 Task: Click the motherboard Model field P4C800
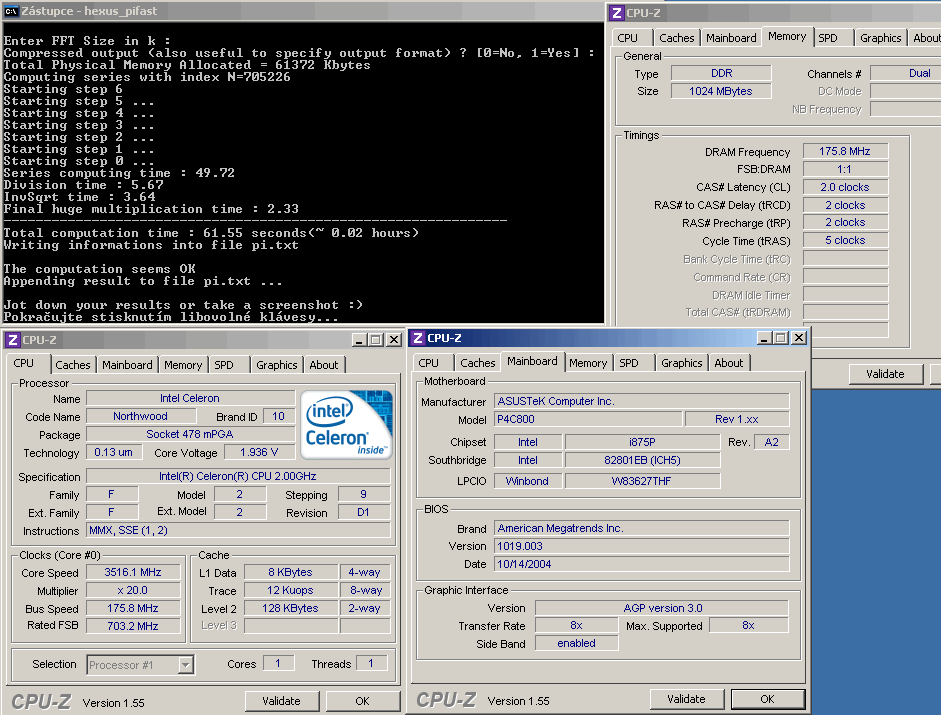point(588,420)
